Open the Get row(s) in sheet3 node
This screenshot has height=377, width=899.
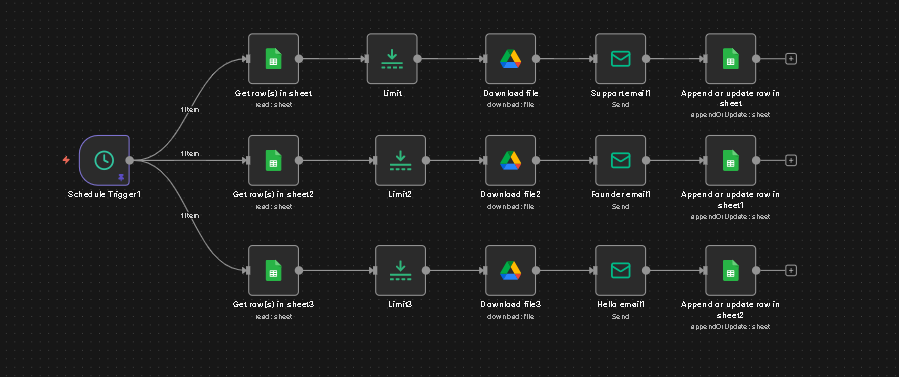click(273, 270)
